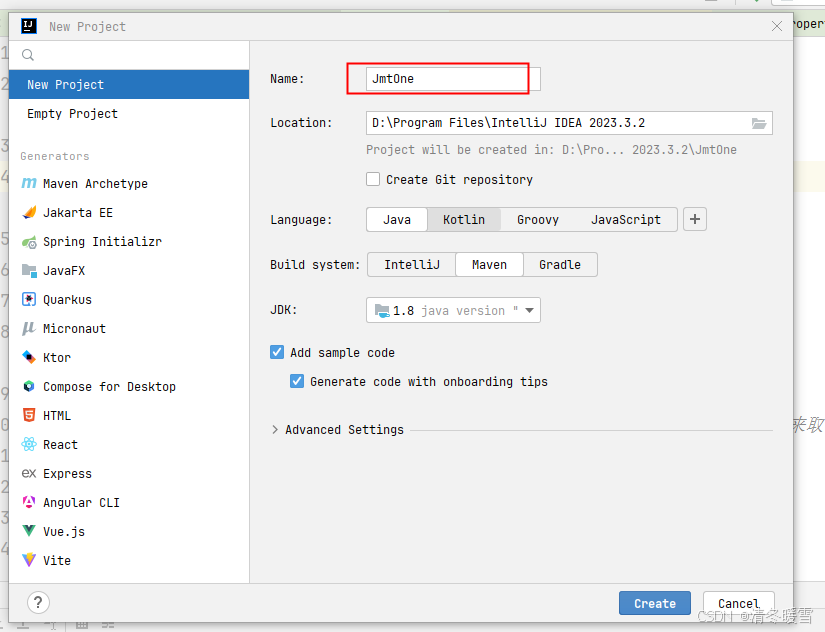Select Groovy as the language

(x=538, y=219)
